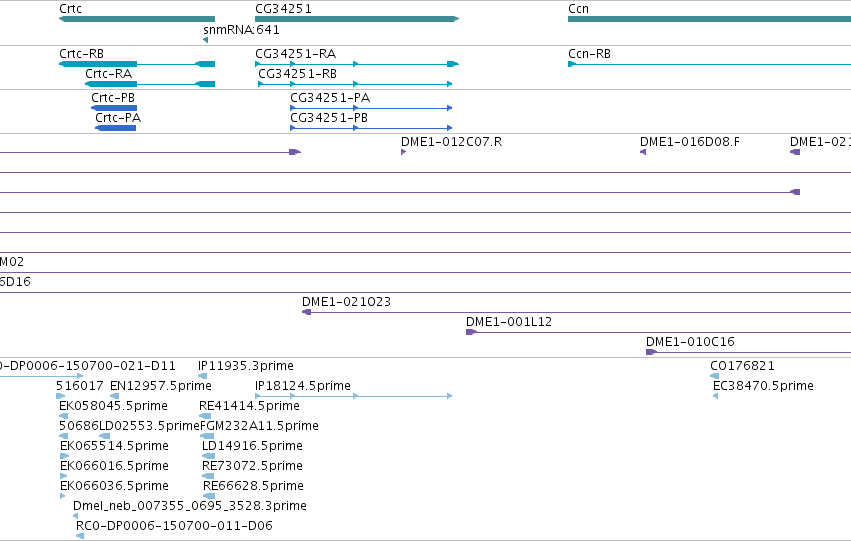Select the RE66628.5prime EST
The image size is (851, 541).
(209, 496)
